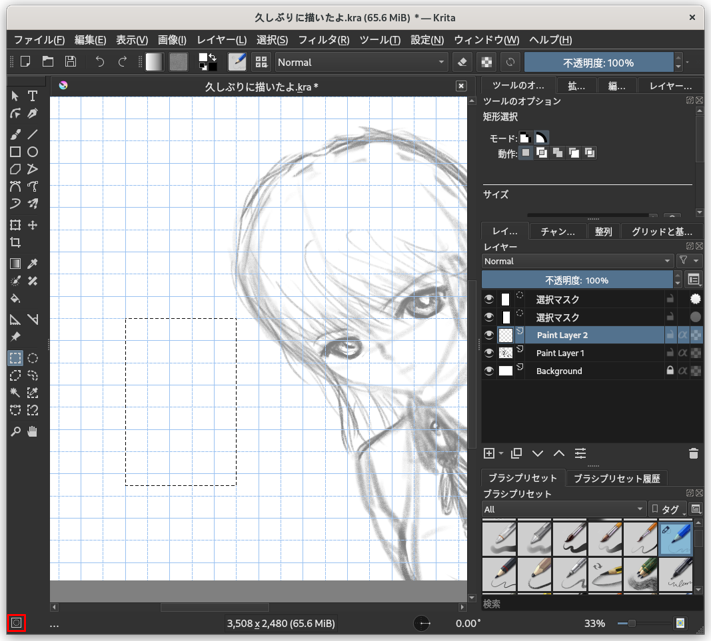This screenshot has height=641, width=711.
Task: Toggle preserve alpha in the toolbar
Action: click(x=487, y=62)
